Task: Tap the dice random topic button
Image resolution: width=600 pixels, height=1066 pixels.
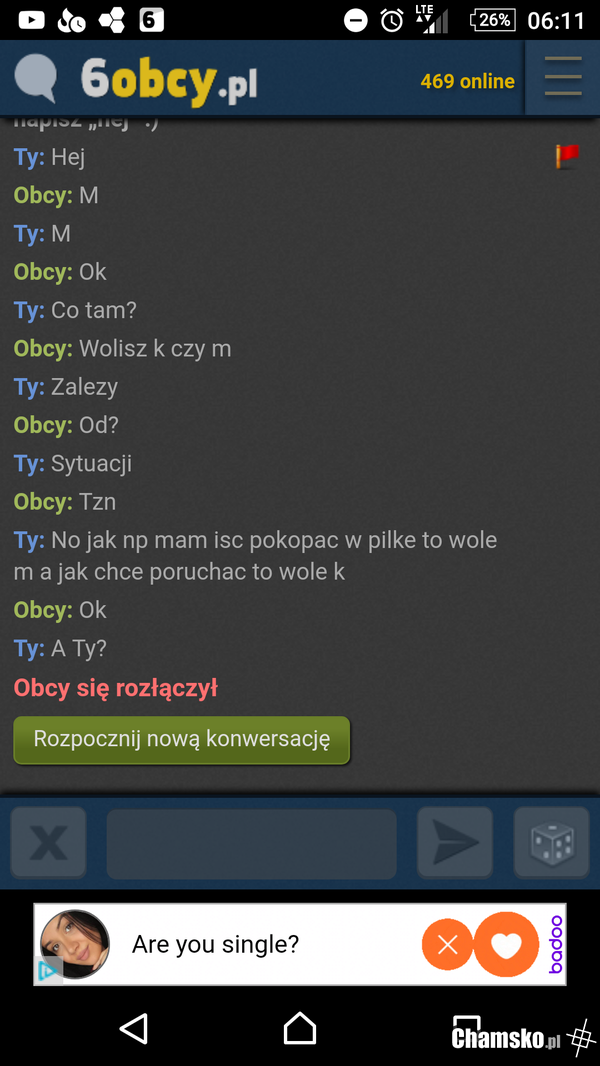Action: pyautogui.click(x=551, y=842)
